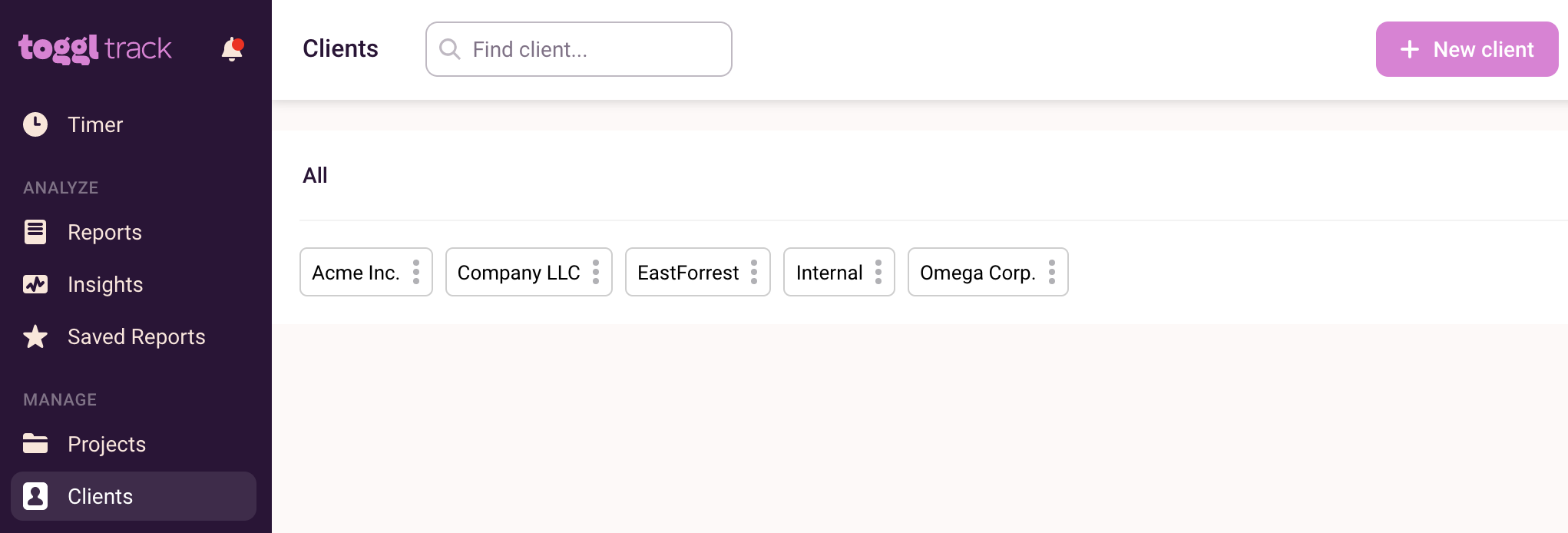Click the Projects folder icon
This screenshot has height=533, width=1568.
(35, 444)
